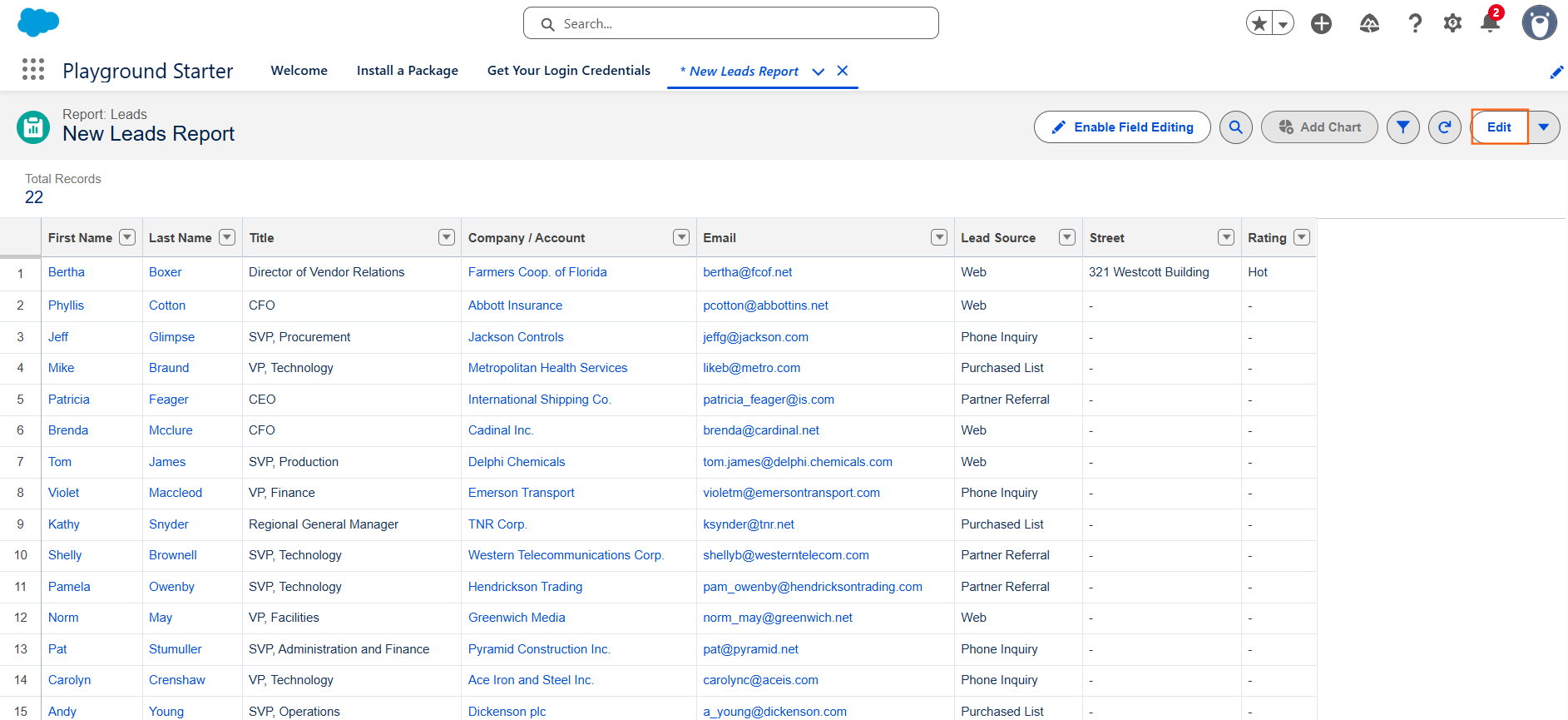Click the global Search field
Image resolution: width=1568 pixels, height=720 pixels.
(x=731, y=23)
